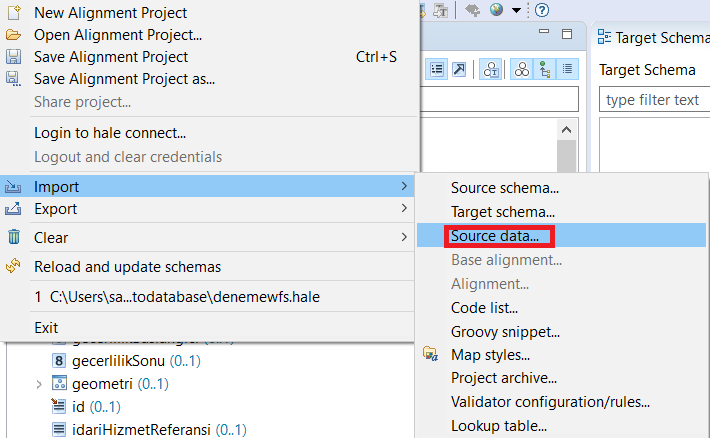This screenshot has width=710, height=438.
Task: Click the floppy icon for Save Alignment Project
Action: (14, 57)
